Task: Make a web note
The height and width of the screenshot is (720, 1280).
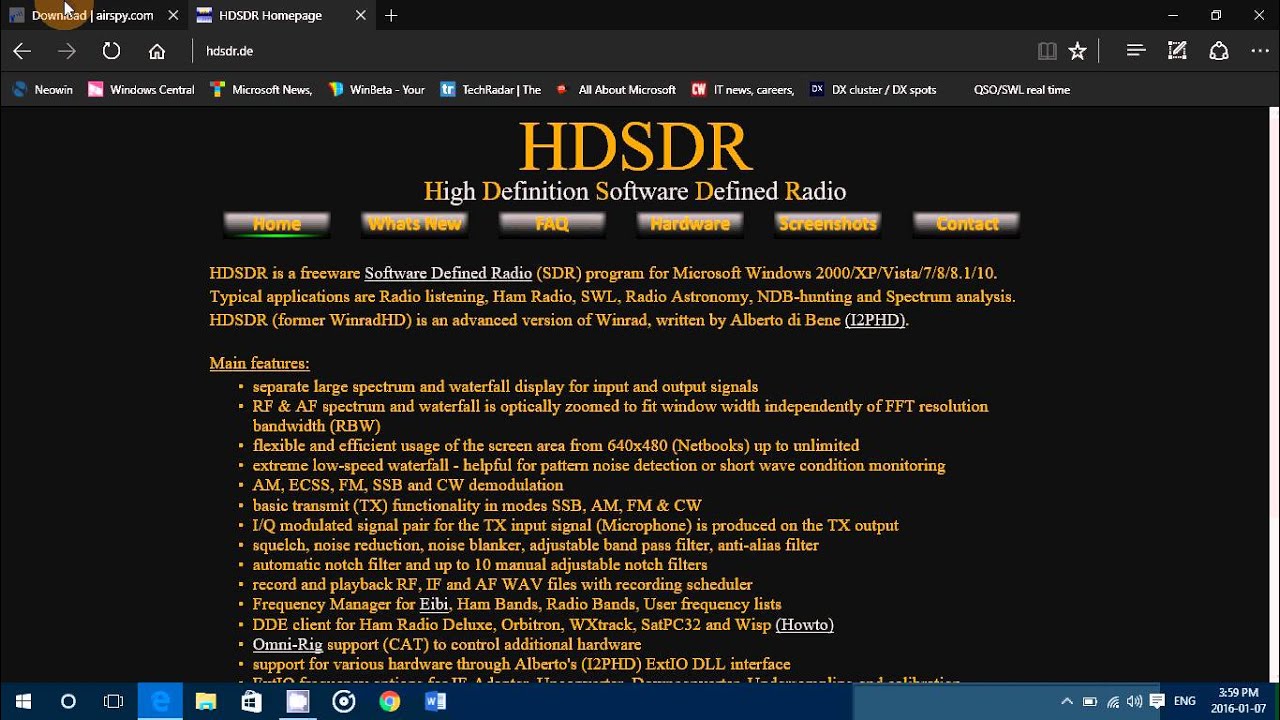Action: pos(1177,51)
